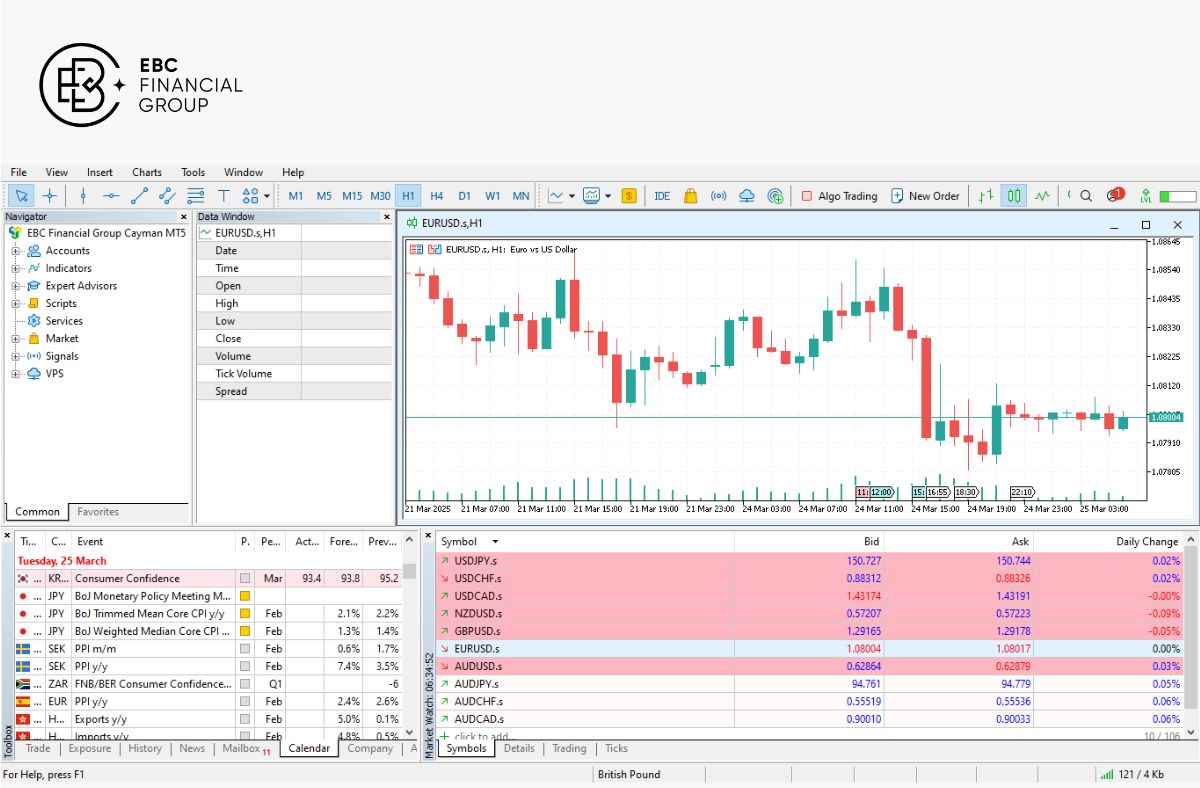Open the notifications icon with badge

(1114, 195)
